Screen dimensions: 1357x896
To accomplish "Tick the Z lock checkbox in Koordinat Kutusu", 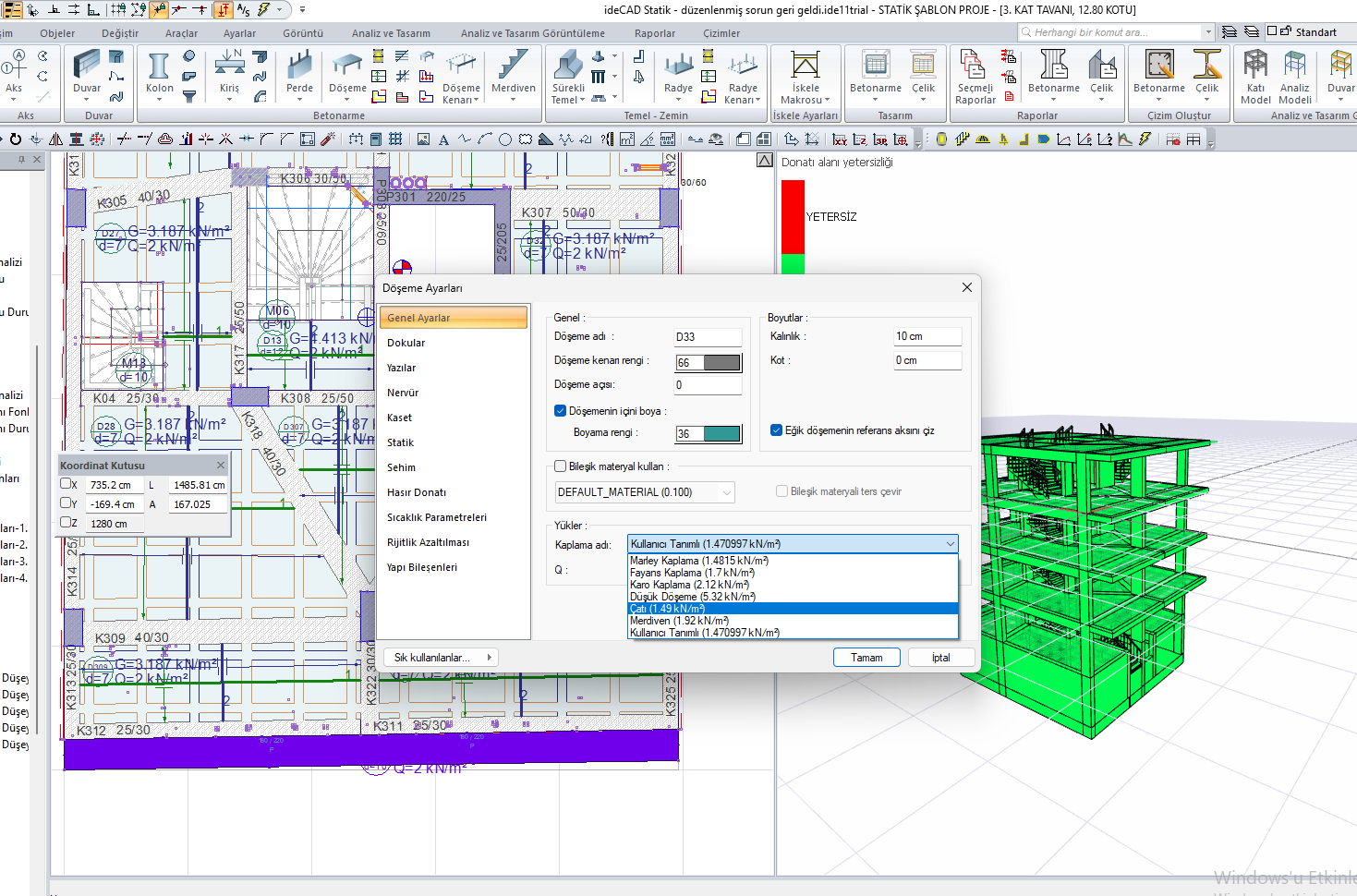I will (67, 523).
